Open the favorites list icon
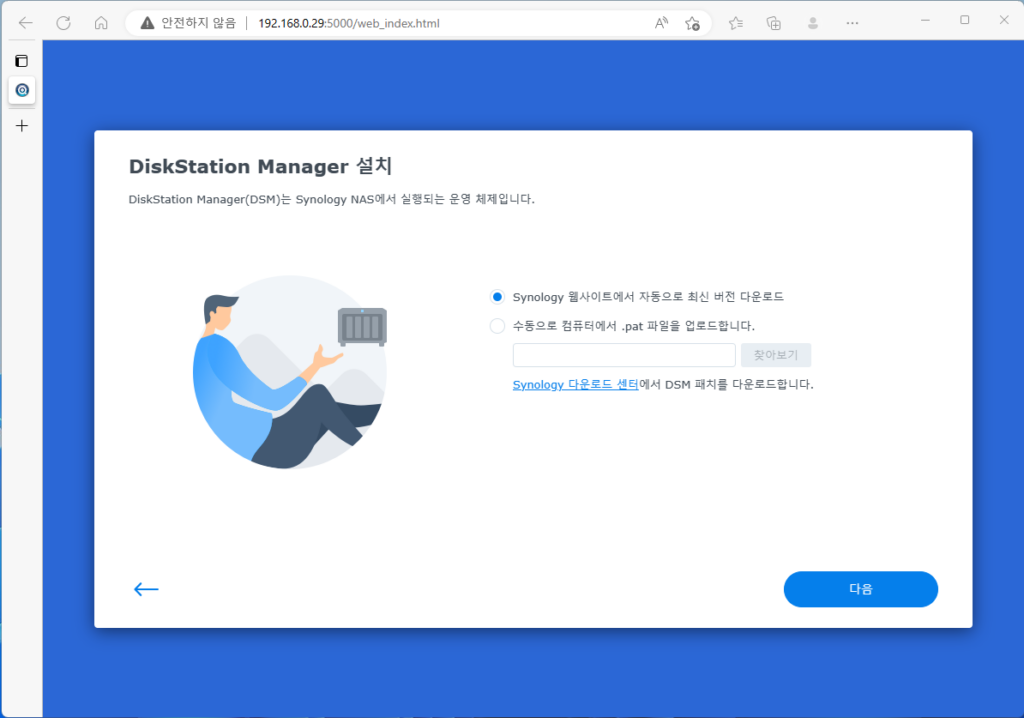The width and height of the screenshot is (1024, 718). coord(736,23)
